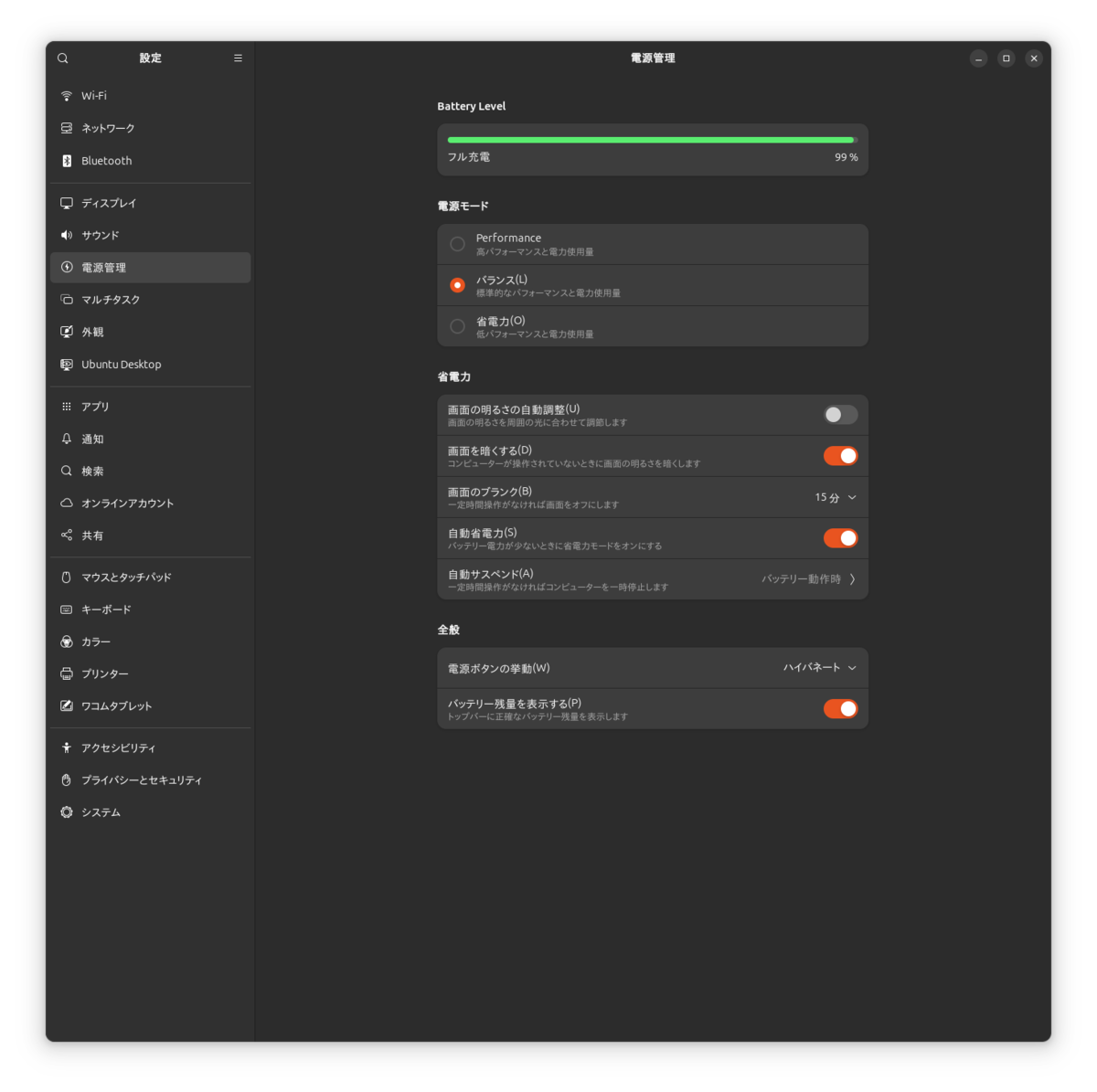Click the アクセシビリティ person icon

tap(67, 748)
